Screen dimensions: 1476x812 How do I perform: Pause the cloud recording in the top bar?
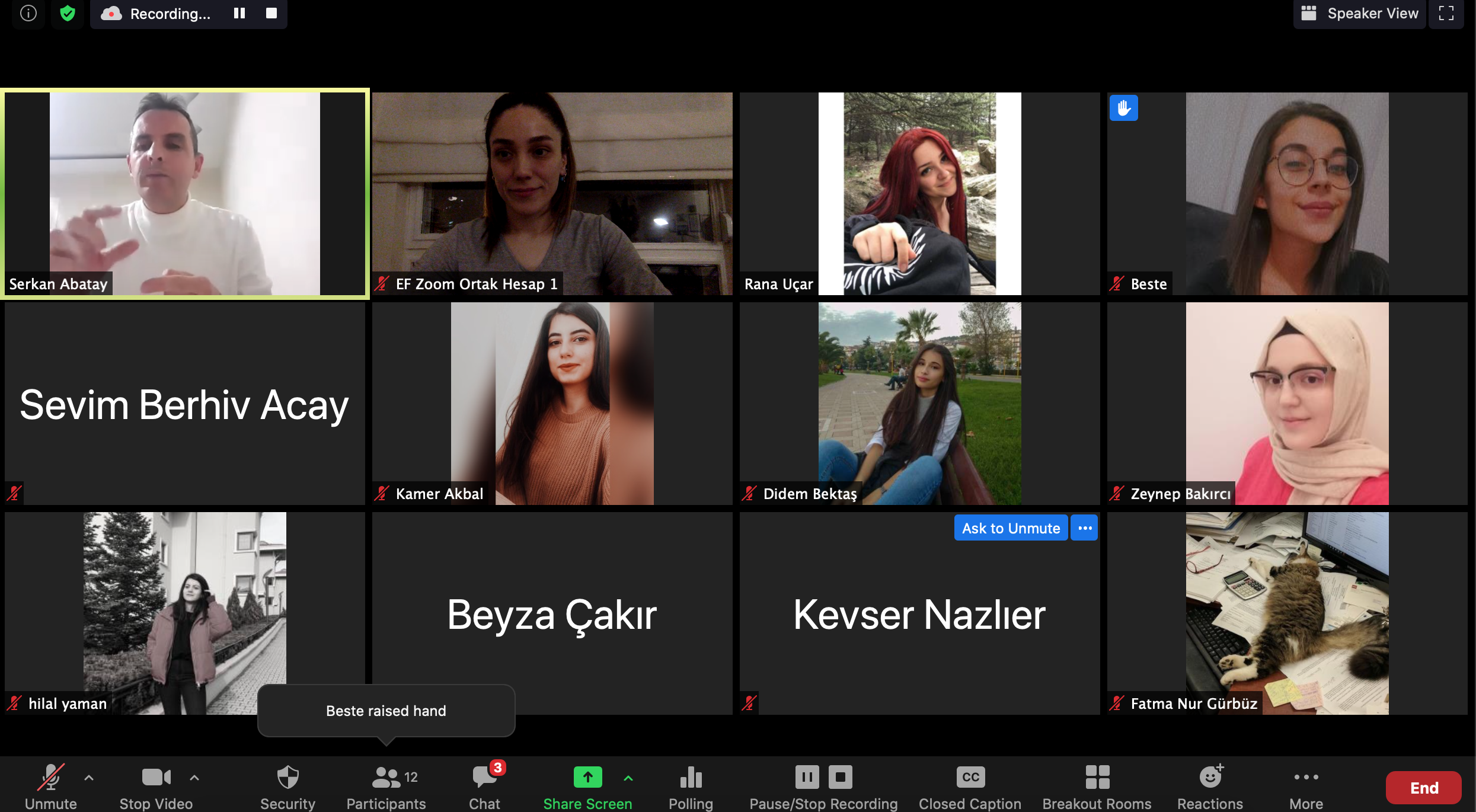pyautogui.click(x=239, y=13)
